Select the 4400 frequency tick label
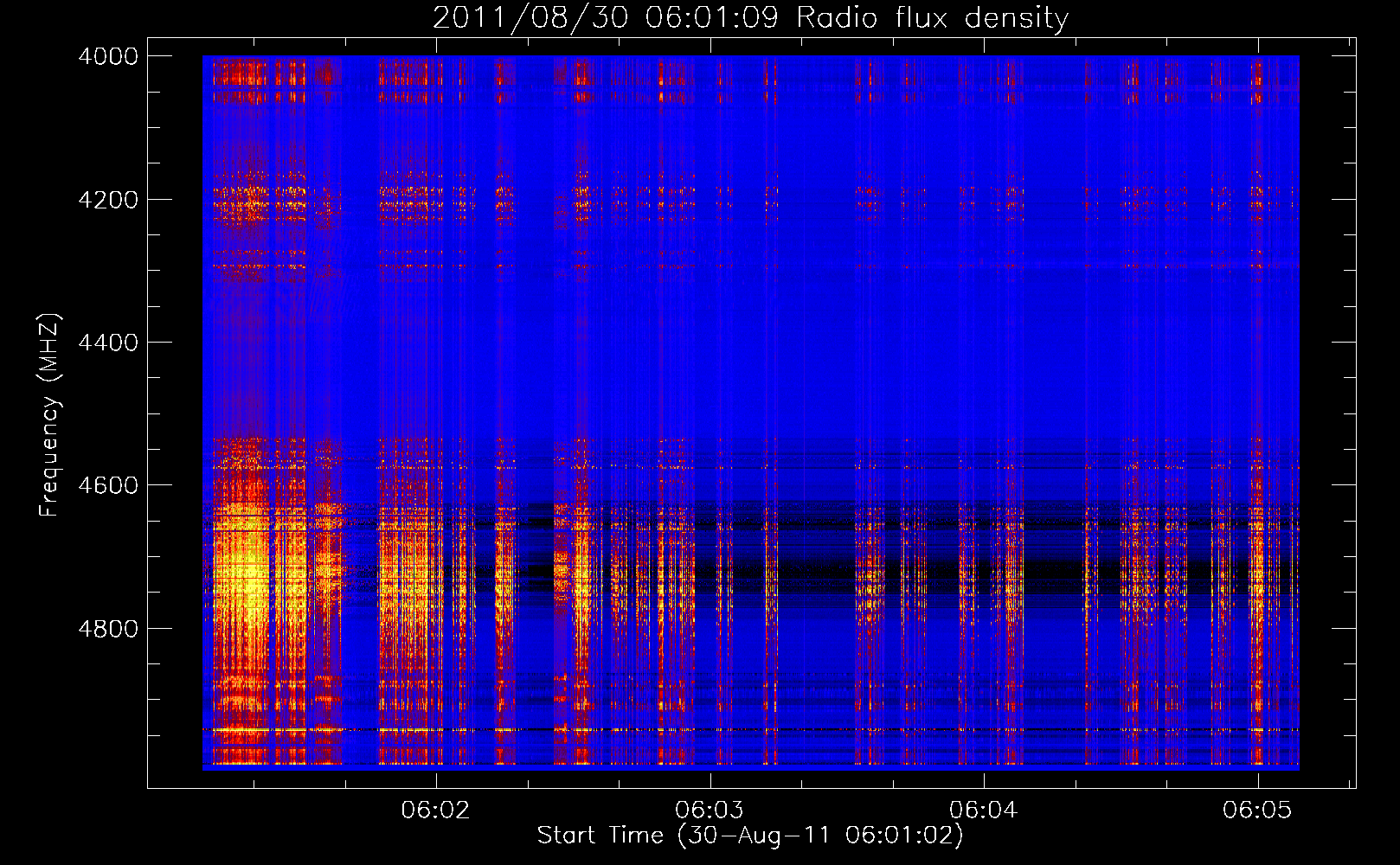 (x=108, y=343)
